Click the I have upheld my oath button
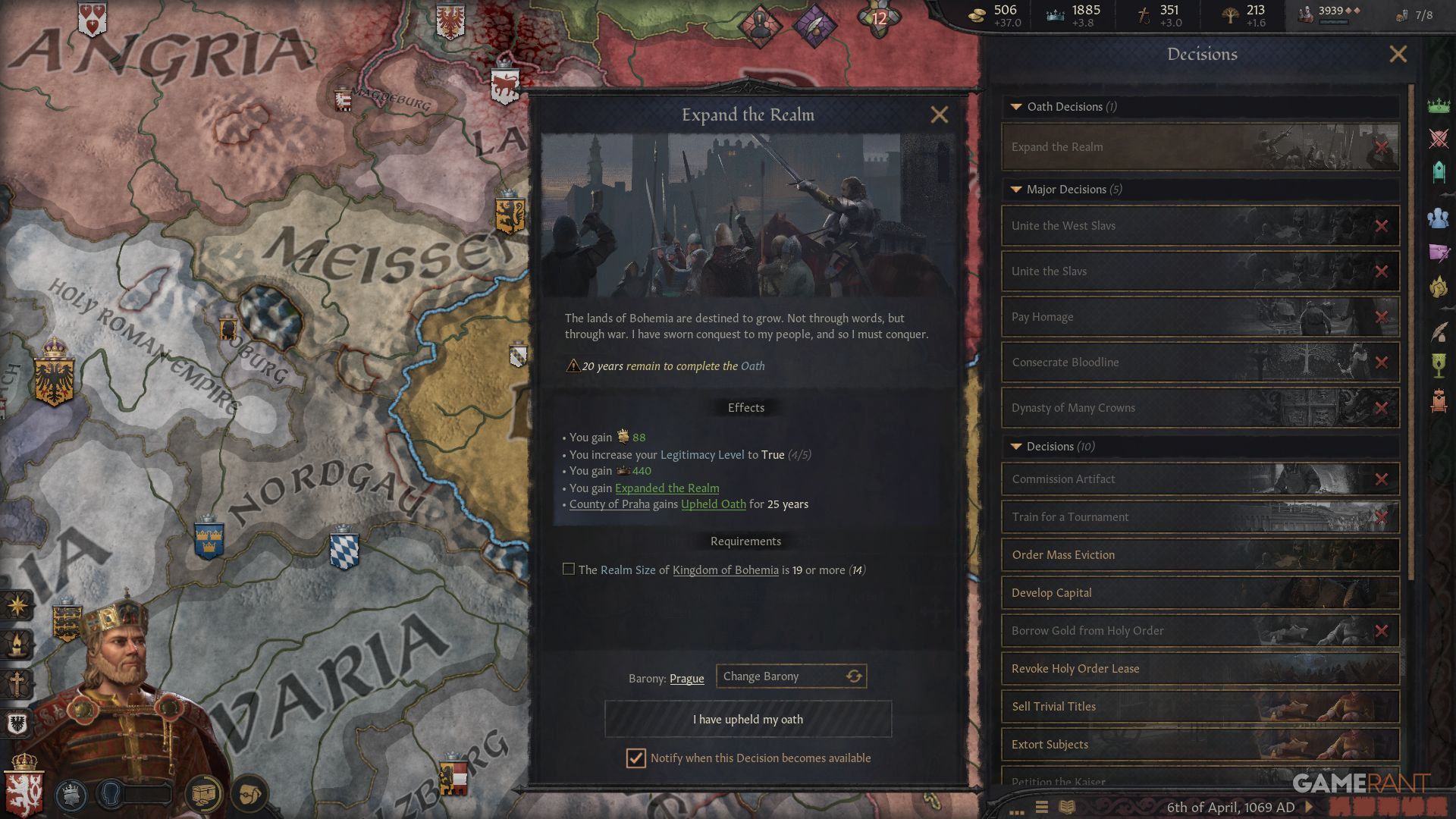Screen dimensions: 1456x819 coord(748,719)
